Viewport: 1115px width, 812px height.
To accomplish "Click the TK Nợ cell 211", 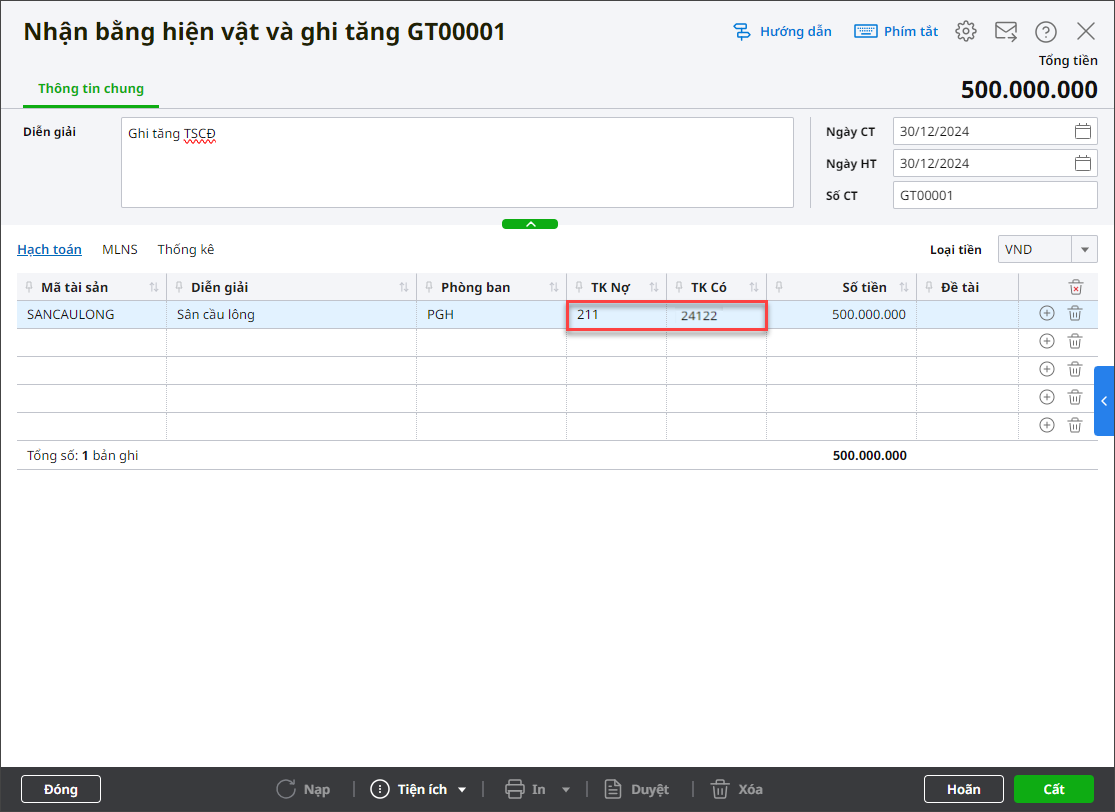I will click(617, 315).
